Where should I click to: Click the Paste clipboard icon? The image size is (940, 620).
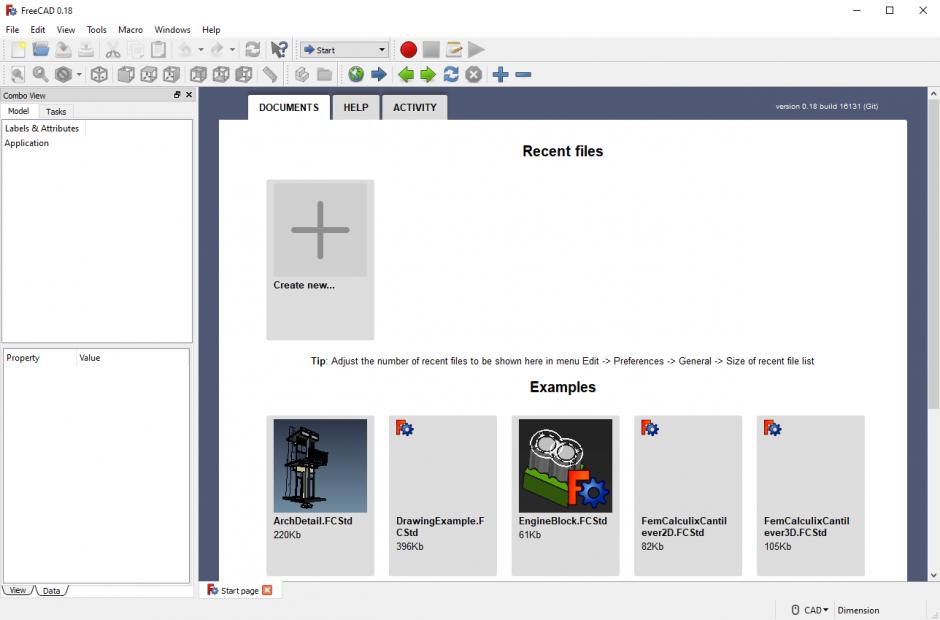[158, 49]
